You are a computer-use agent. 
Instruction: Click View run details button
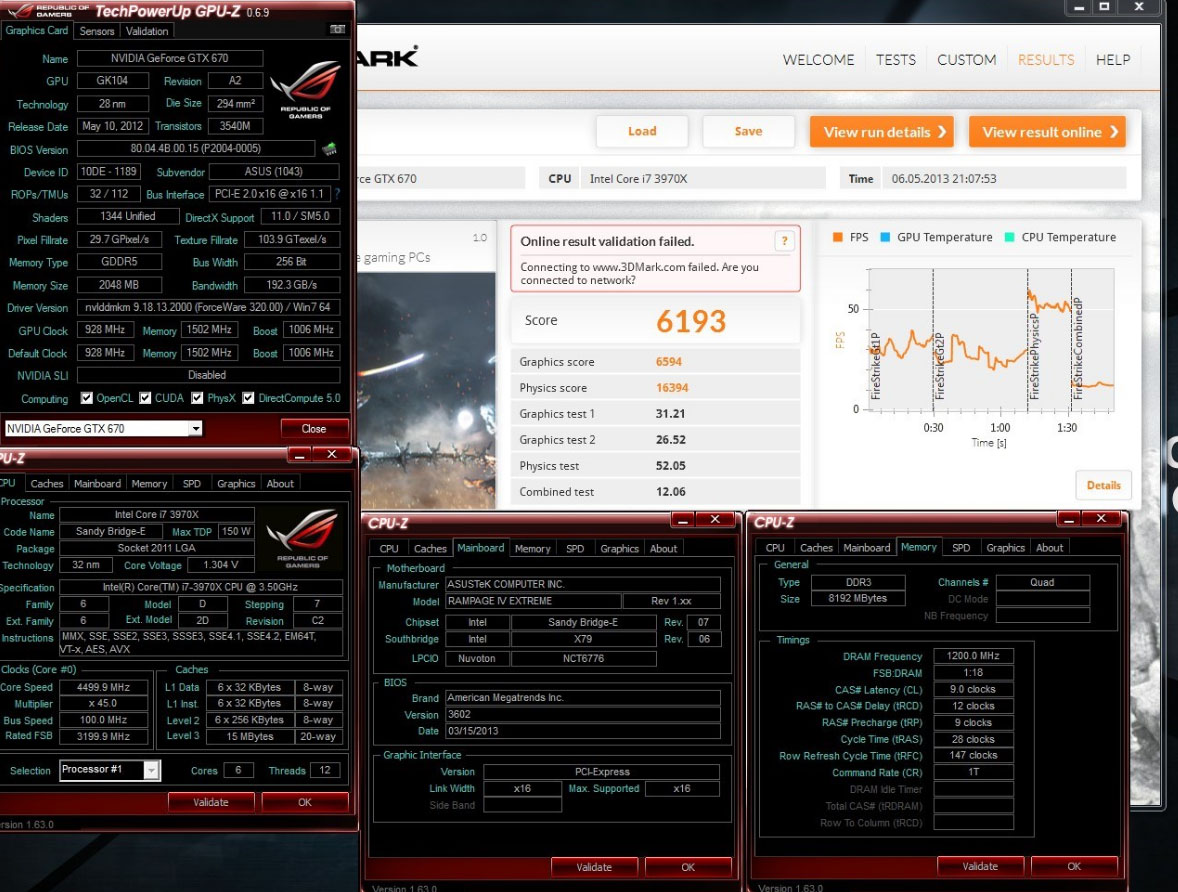[882, 132]
